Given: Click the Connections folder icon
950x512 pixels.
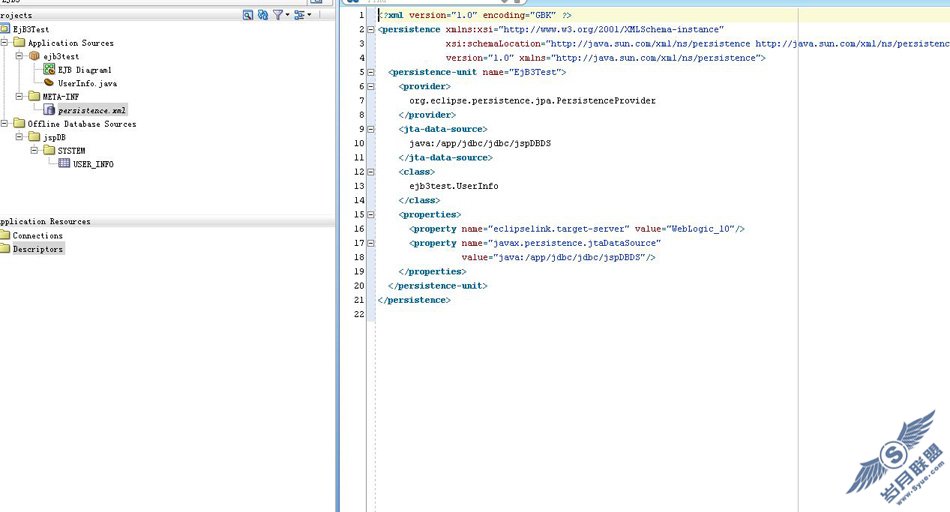Looking at the screenshot, I should pyautogui.click(x=5, y=234).
